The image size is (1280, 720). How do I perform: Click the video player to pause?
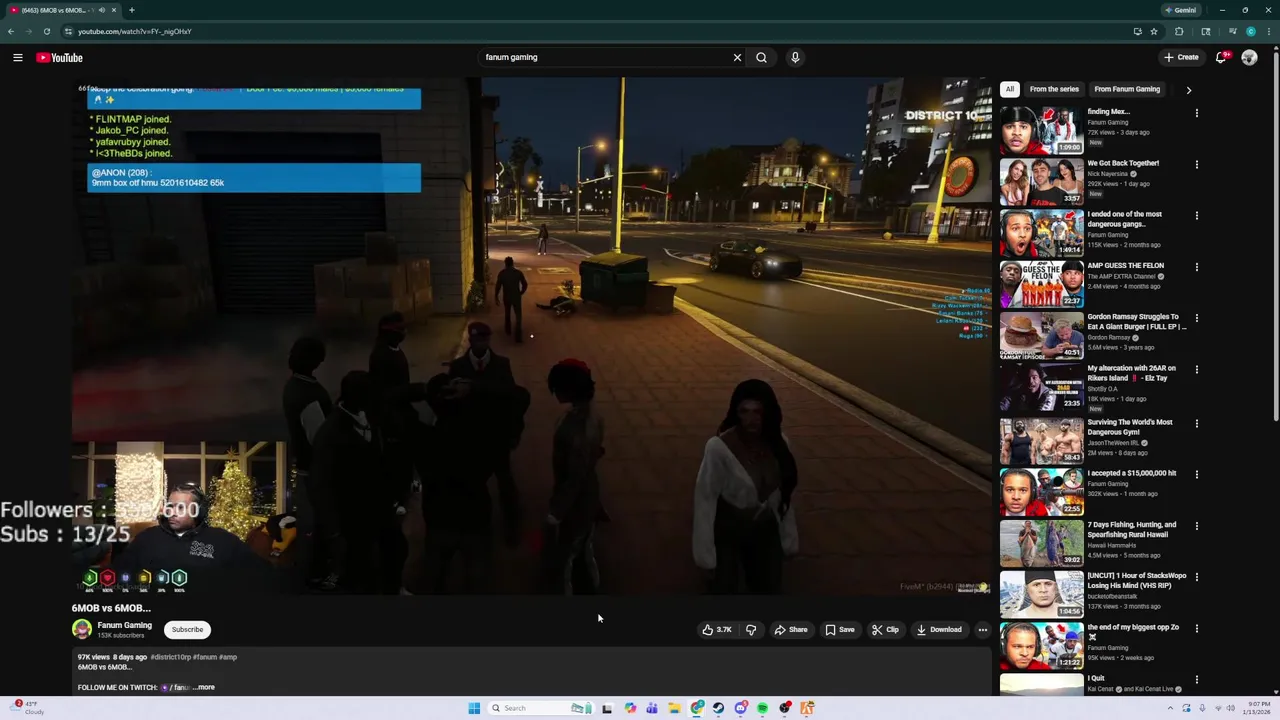[x=531, y=337]
